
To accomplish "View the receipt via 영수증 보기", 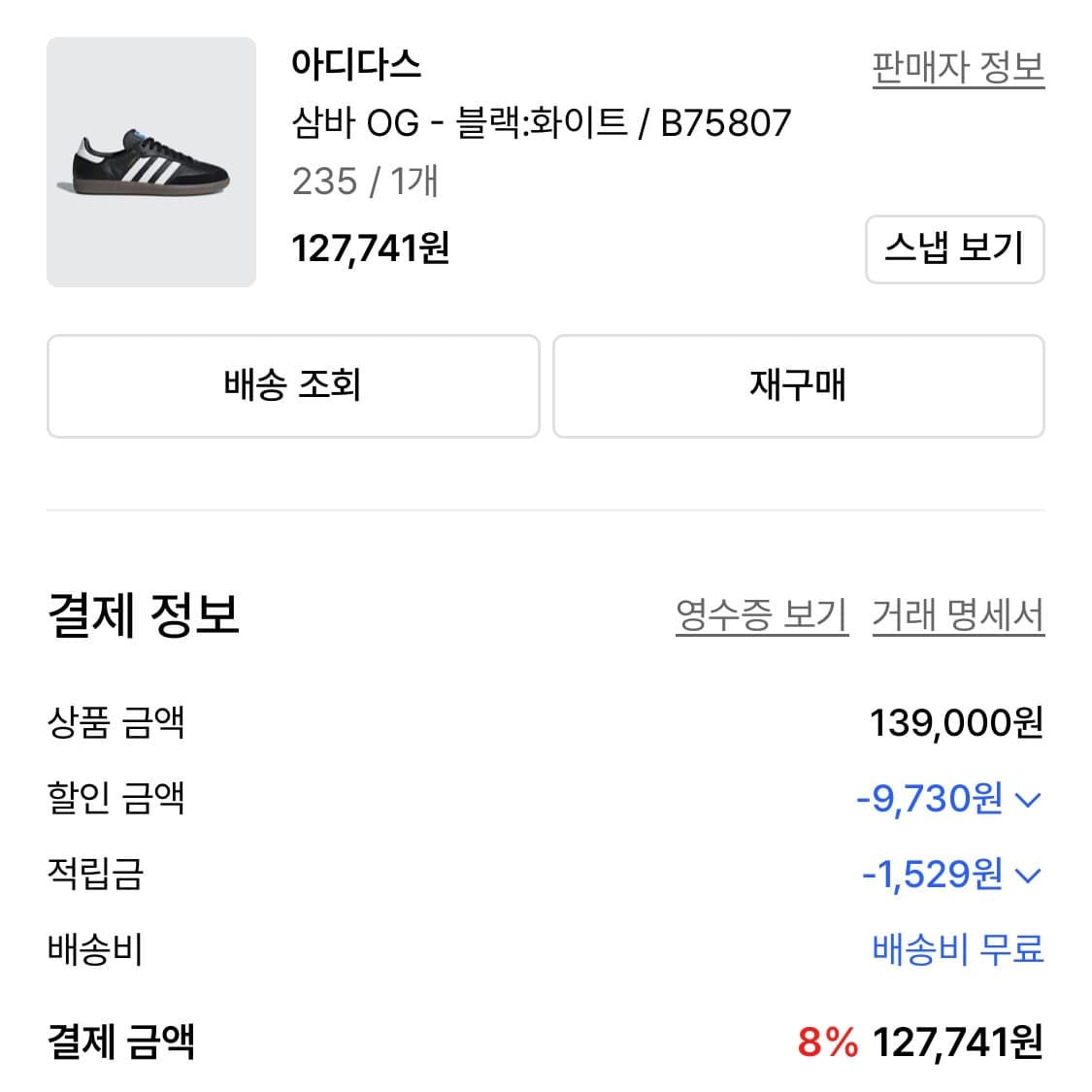I will tap(761, 615).
